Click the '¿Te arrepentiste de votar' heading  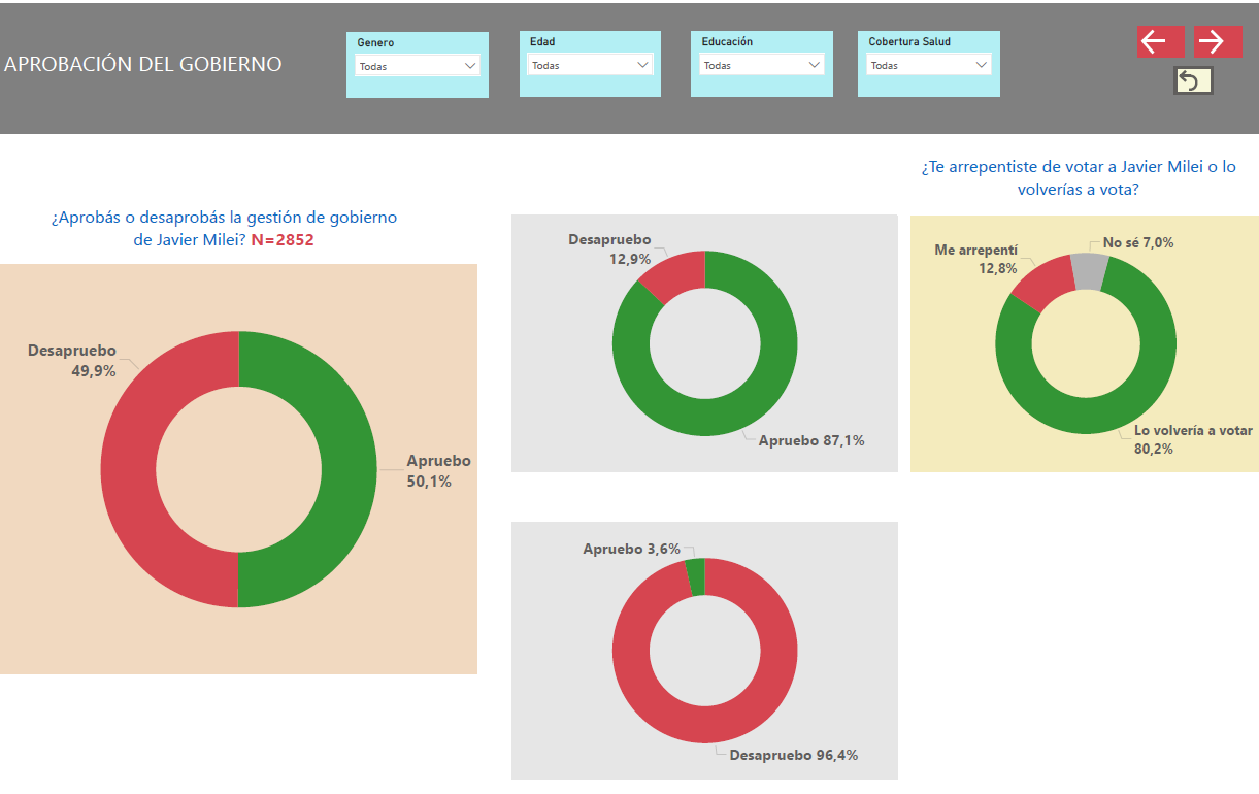(1078, 178)
